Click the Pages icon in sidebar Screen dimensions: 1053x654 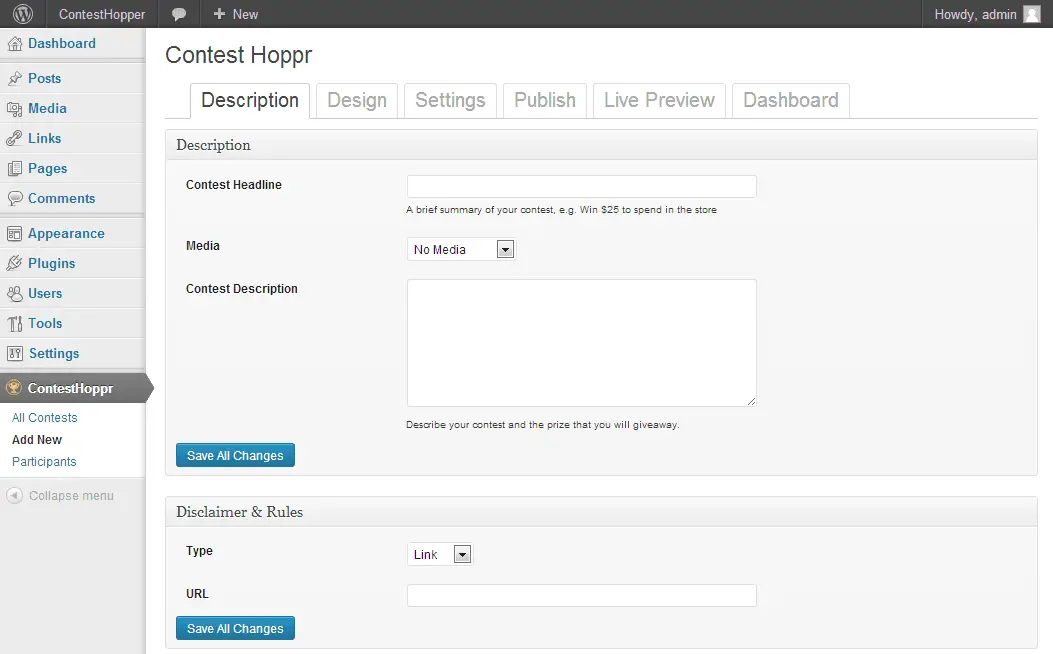[15, 169]
